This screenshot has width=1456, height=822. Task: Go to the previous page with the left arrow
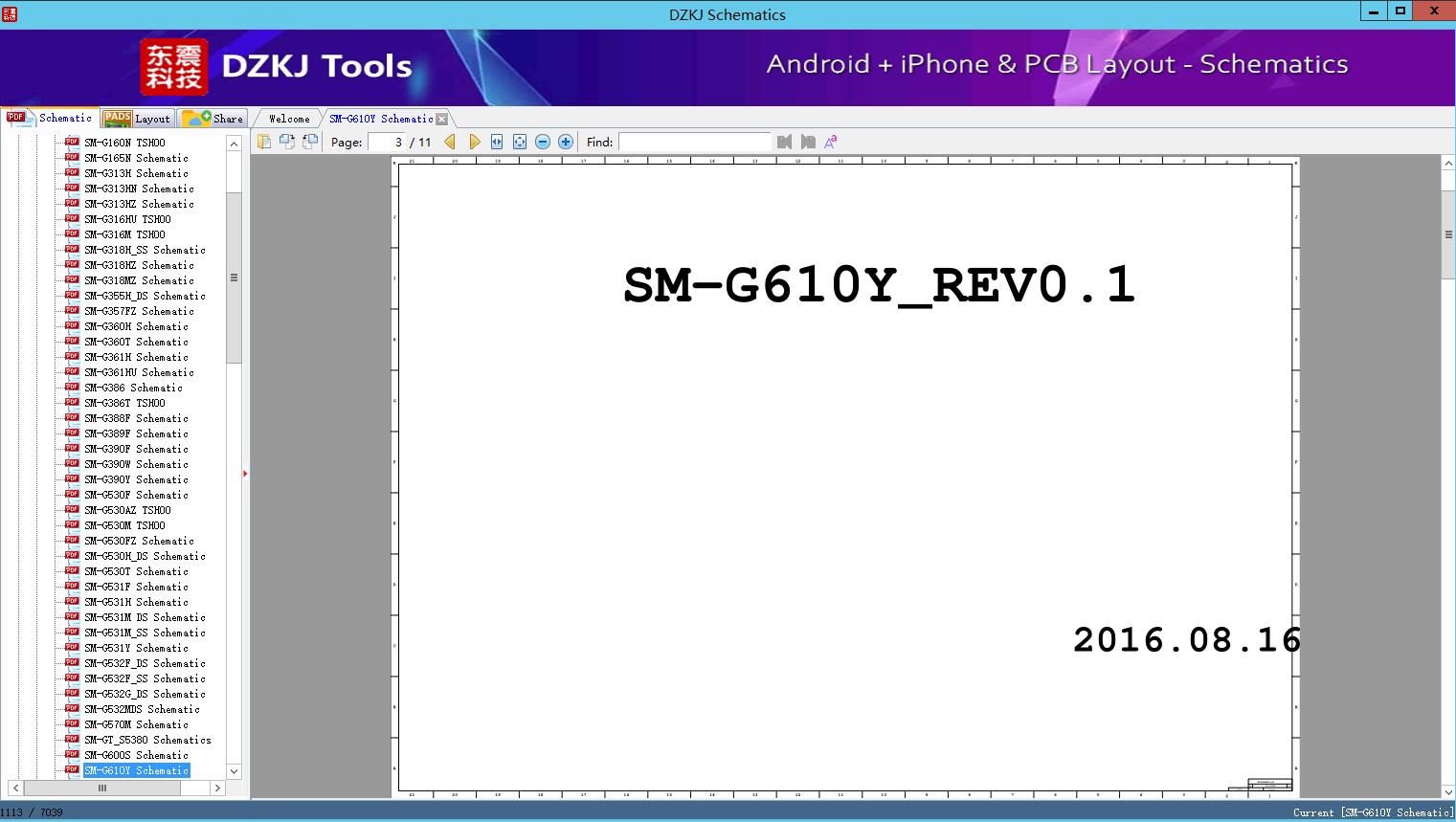(450, 142)
